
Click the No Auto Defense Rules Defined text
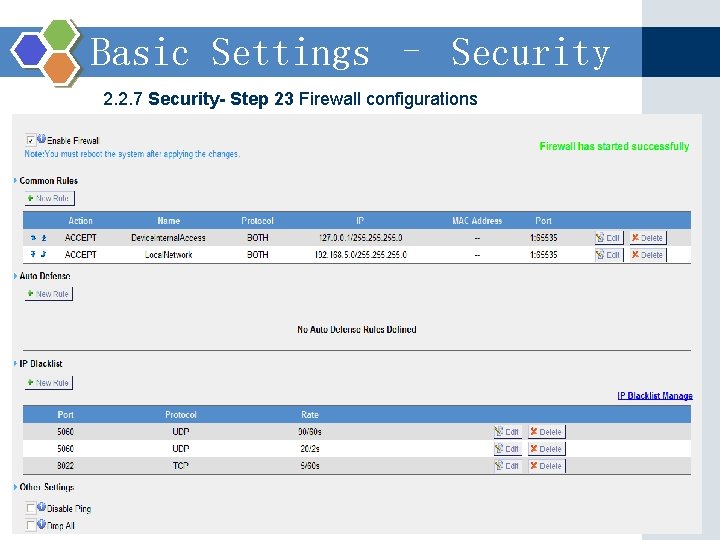pos(357,329)
